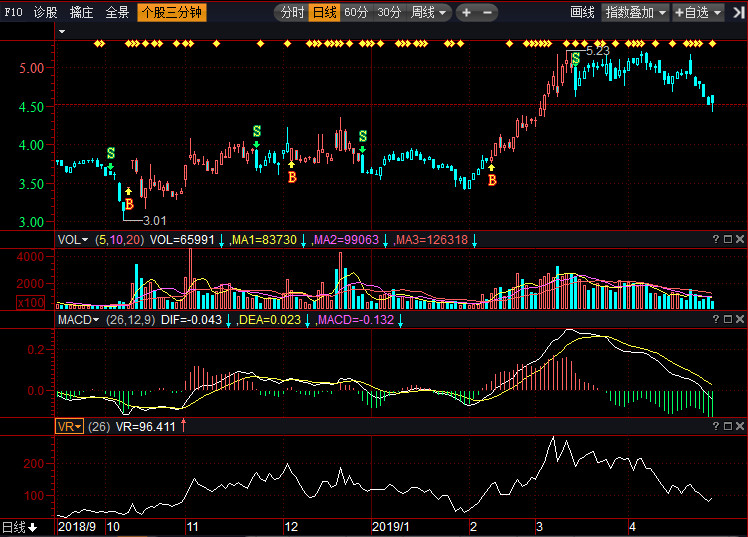Open the 诊股 stock diagnosis tab
Viewport: 748px width, 537px height.
tap(45, 12)
